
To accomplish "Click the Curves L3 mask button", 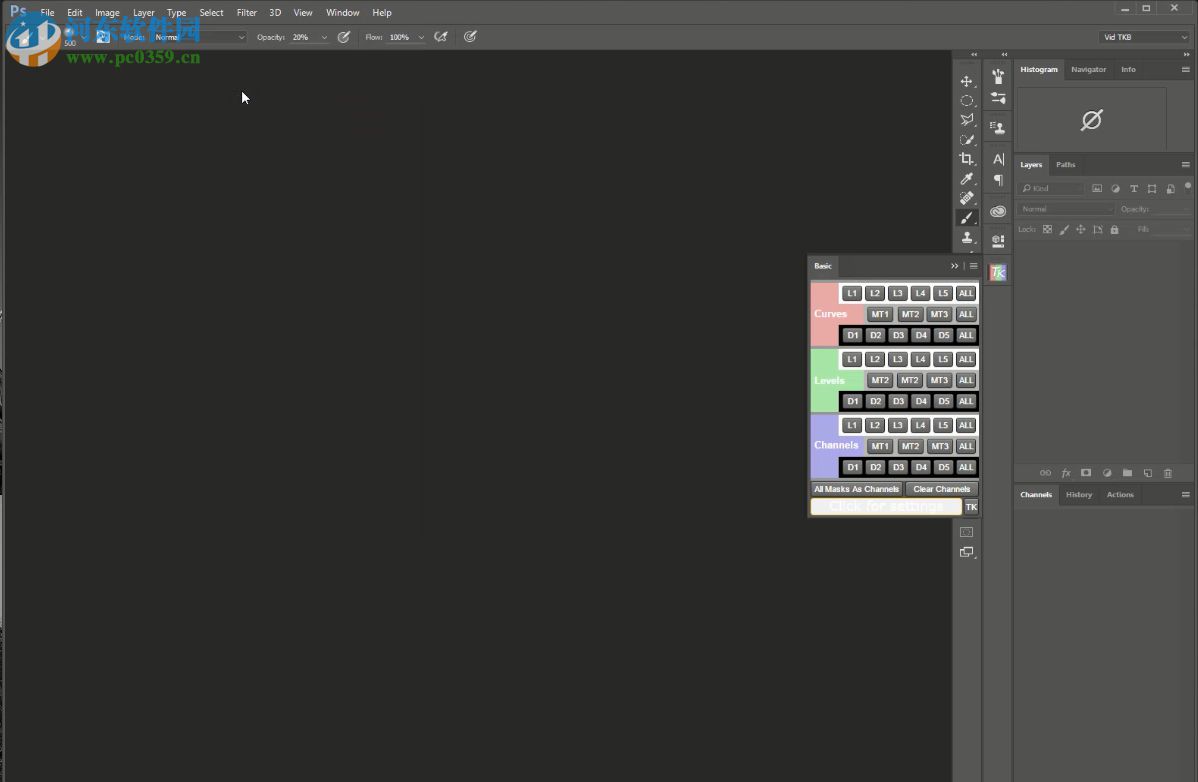I will click(x=897, y=293).
